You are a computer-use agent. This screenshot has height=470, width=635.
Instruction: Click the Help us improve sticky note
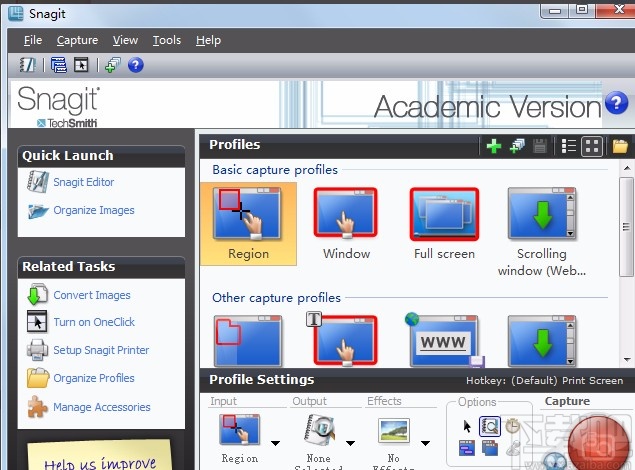coord(100,455)
